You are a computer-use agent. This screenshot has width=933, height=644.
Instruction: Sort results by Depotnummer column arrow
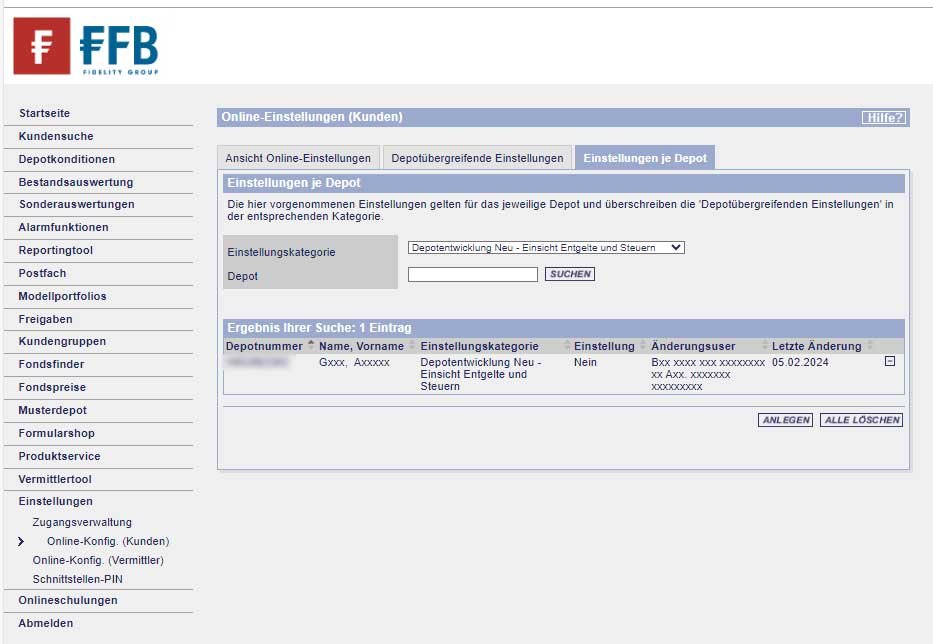[310, 346]
